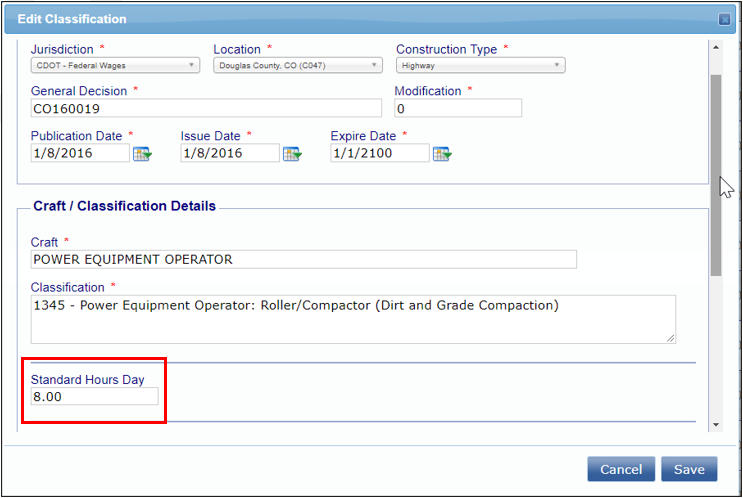
Task: Click the scrollbar up arrow
Action: click(716, 47)
